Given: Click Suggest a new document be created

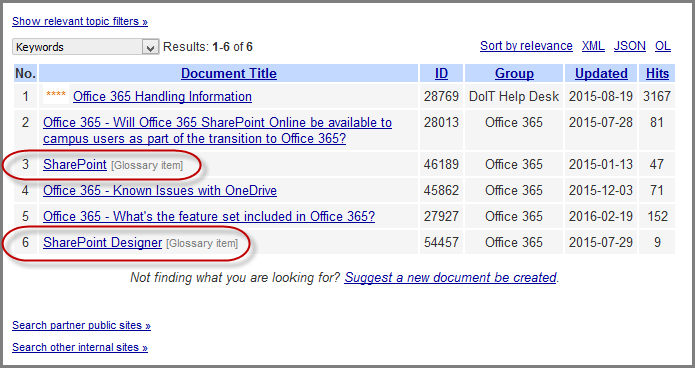Looking at the screenshot, I should coord(450,278).
